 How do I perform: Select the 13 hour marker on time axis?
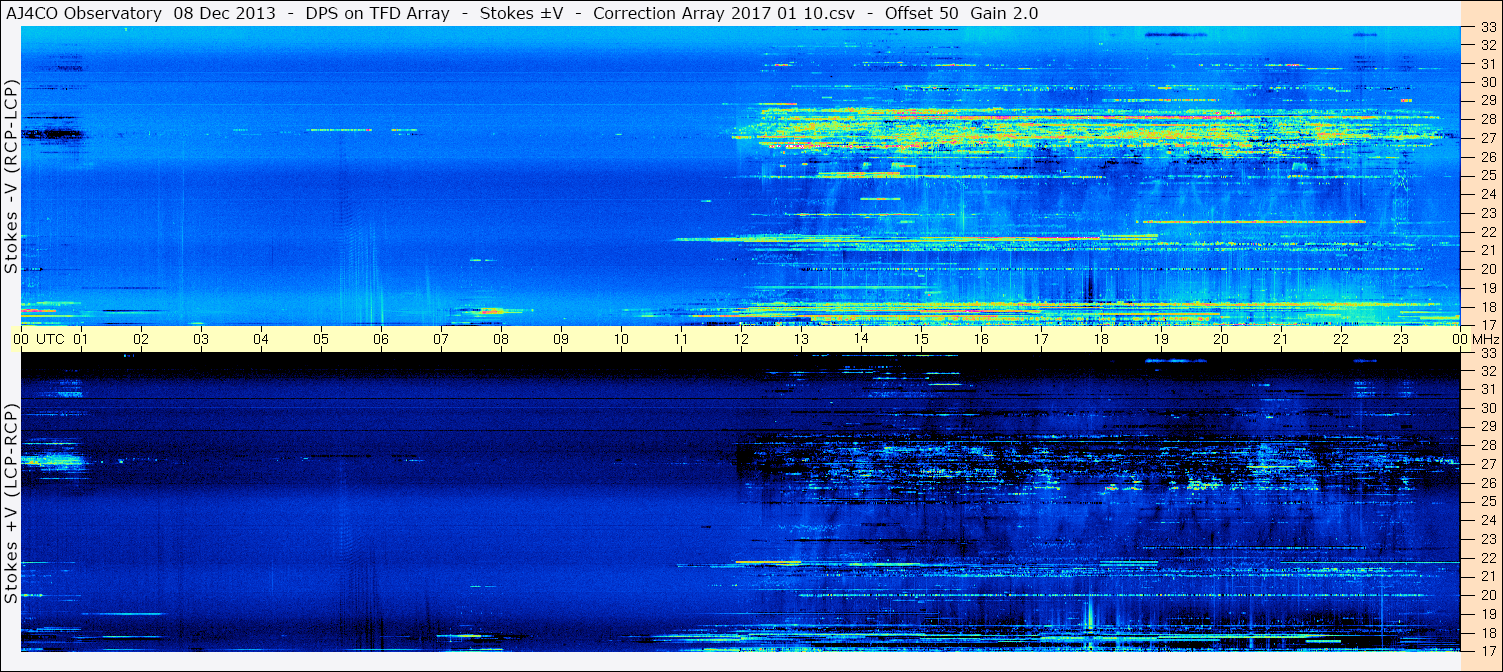click(x=801, y=339)
